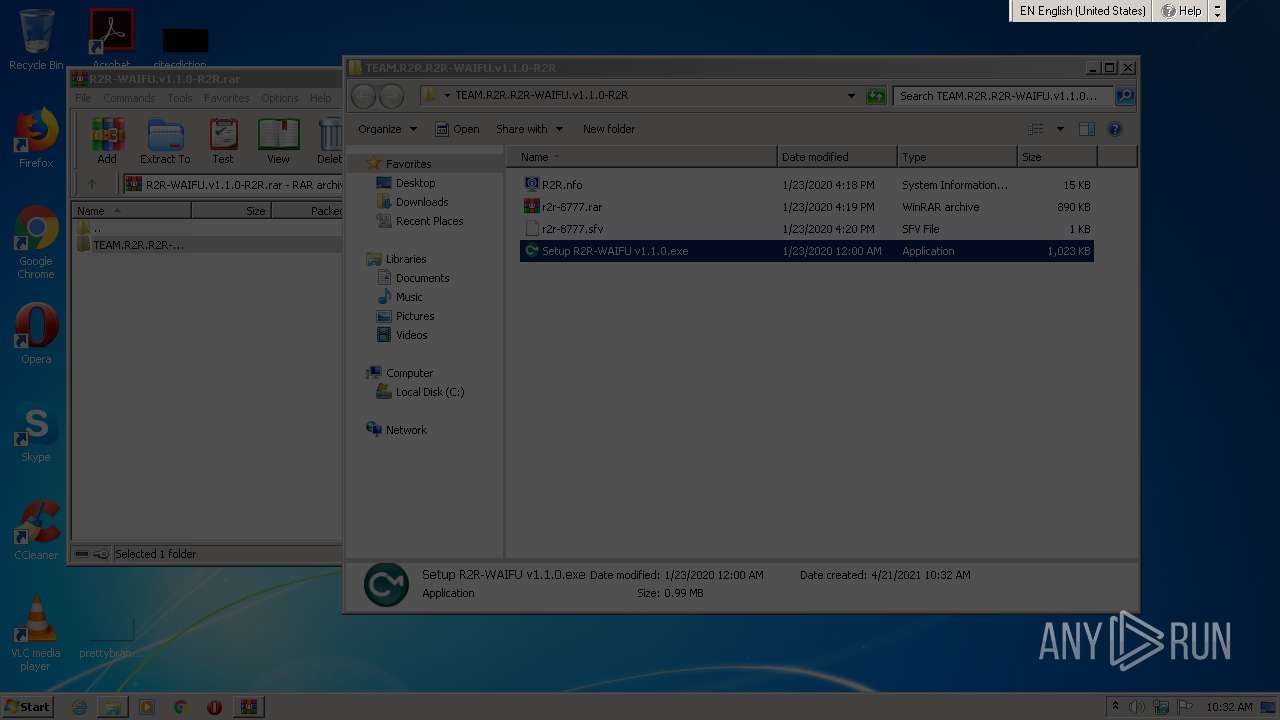Sort Explorer files by Date modified column

coord(837,157)
